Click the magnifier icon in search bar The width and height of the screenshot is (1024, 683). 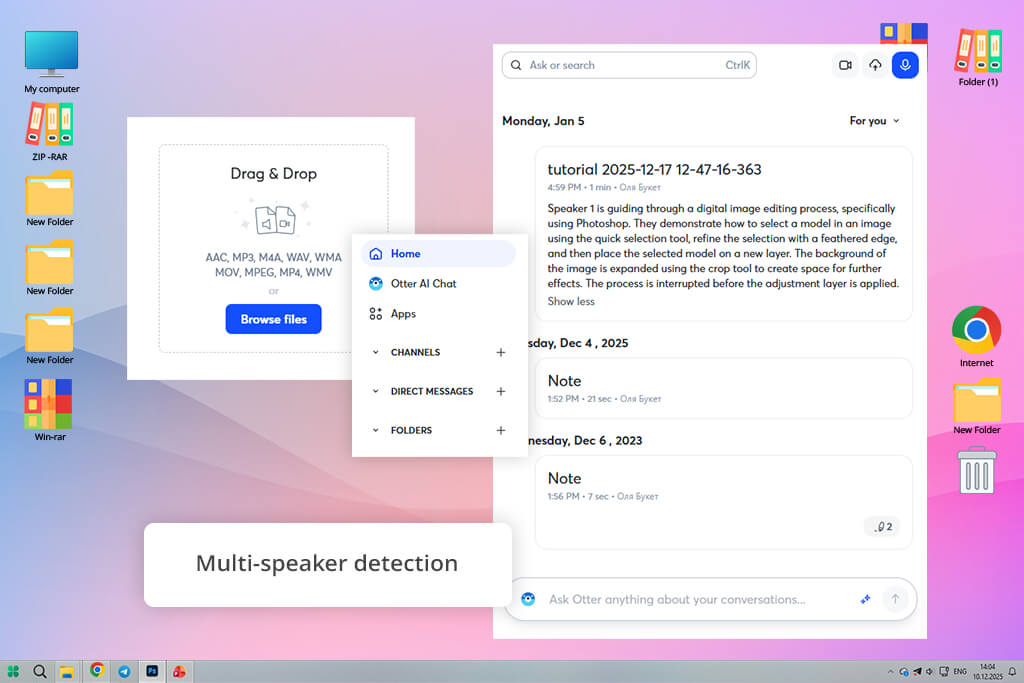pyautogui.click(x=516, y=65)
